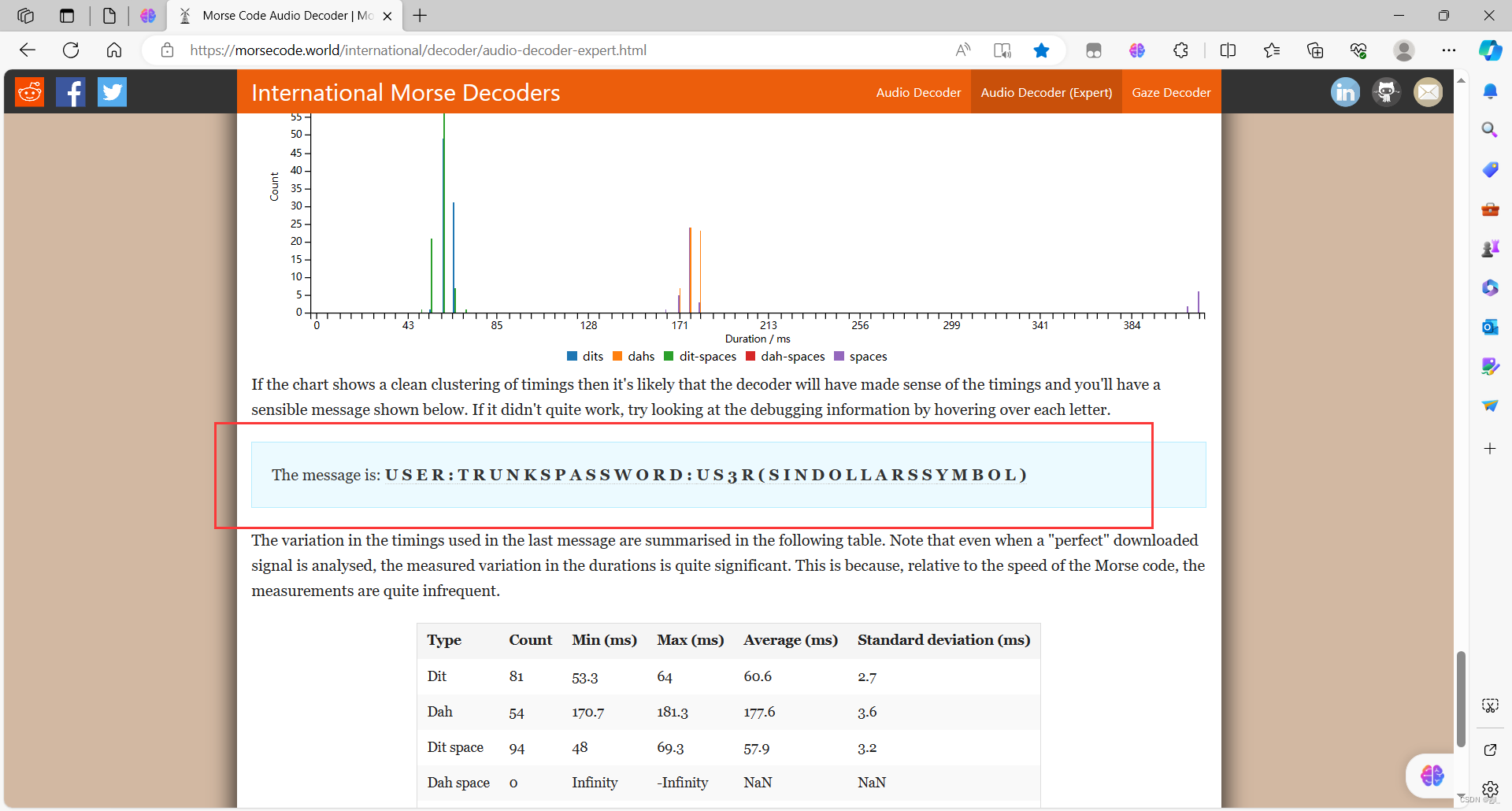The height and width of the screenshot is (811, 1512).
Task: Click the sidebar search magnifier icon
Action: pos(1490,130)
